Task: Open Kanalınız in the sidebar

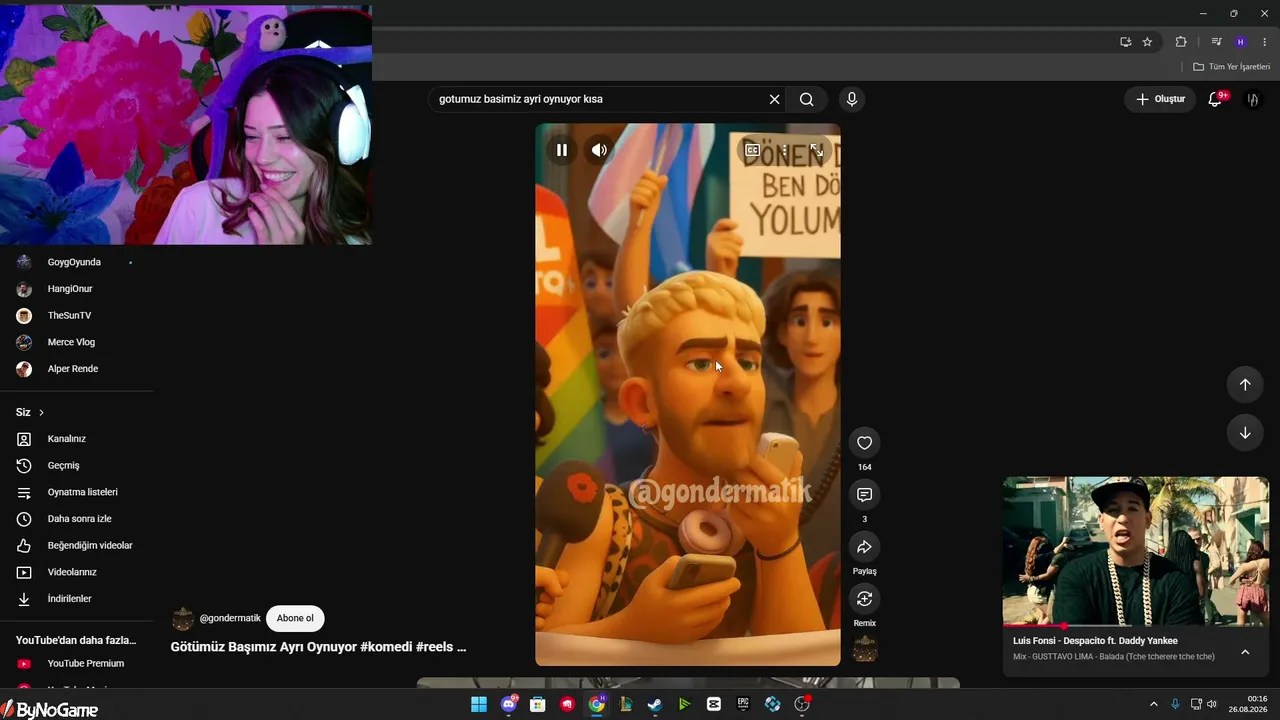Action: (x=67, y=439)
